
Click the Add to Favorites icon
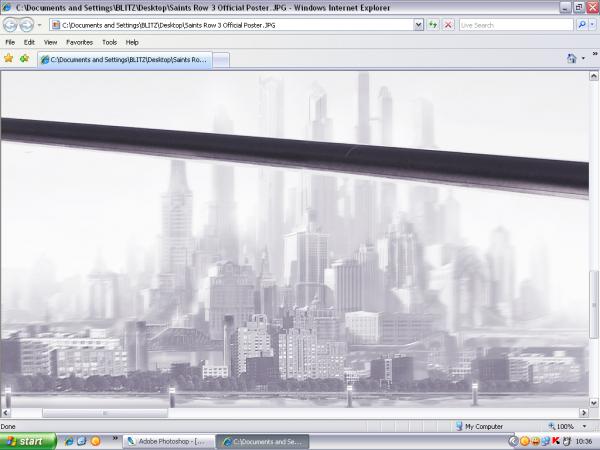pos(24,58)
